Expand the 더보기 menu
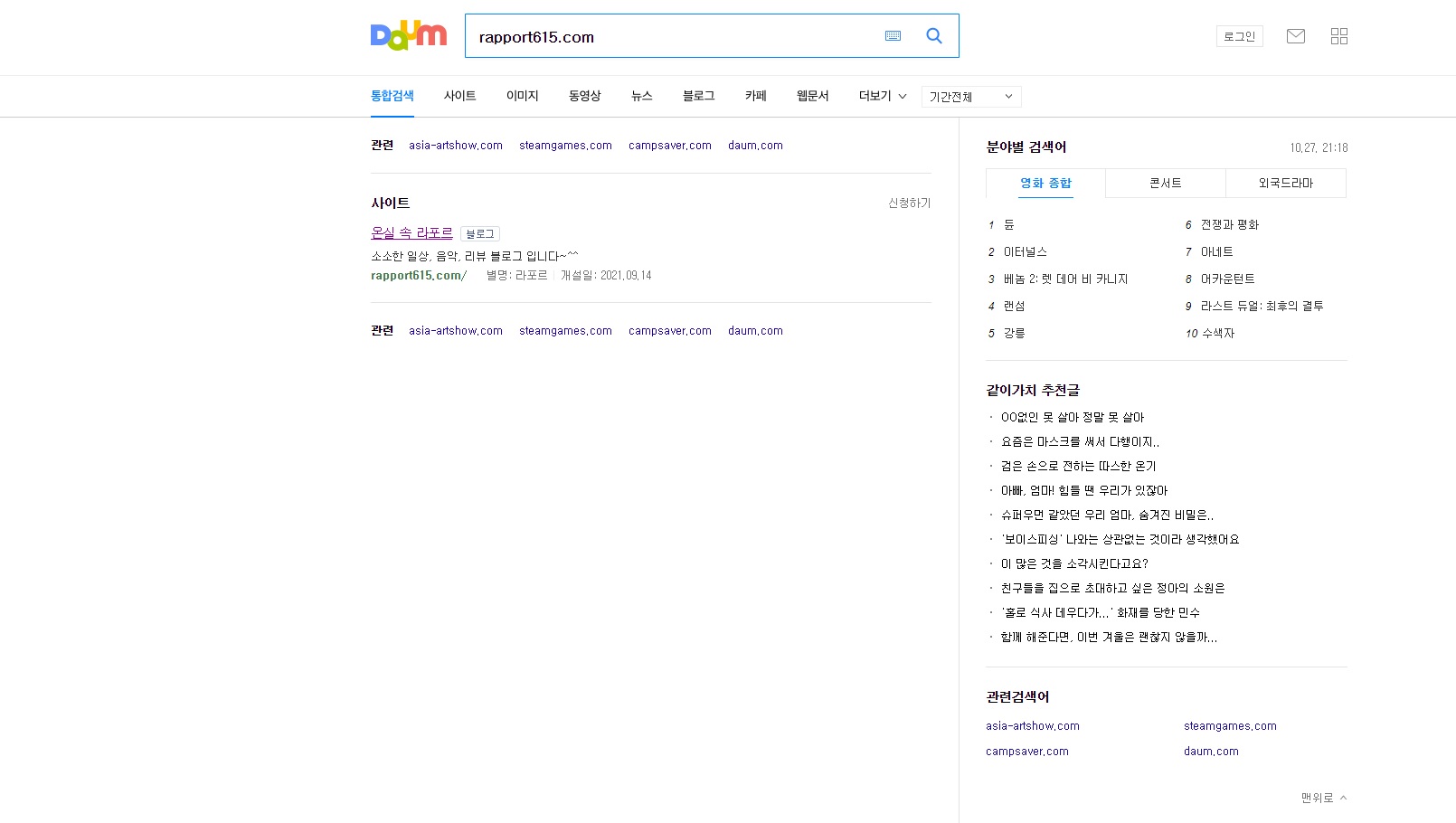The image size is (1456, 823). coord(883,96)
